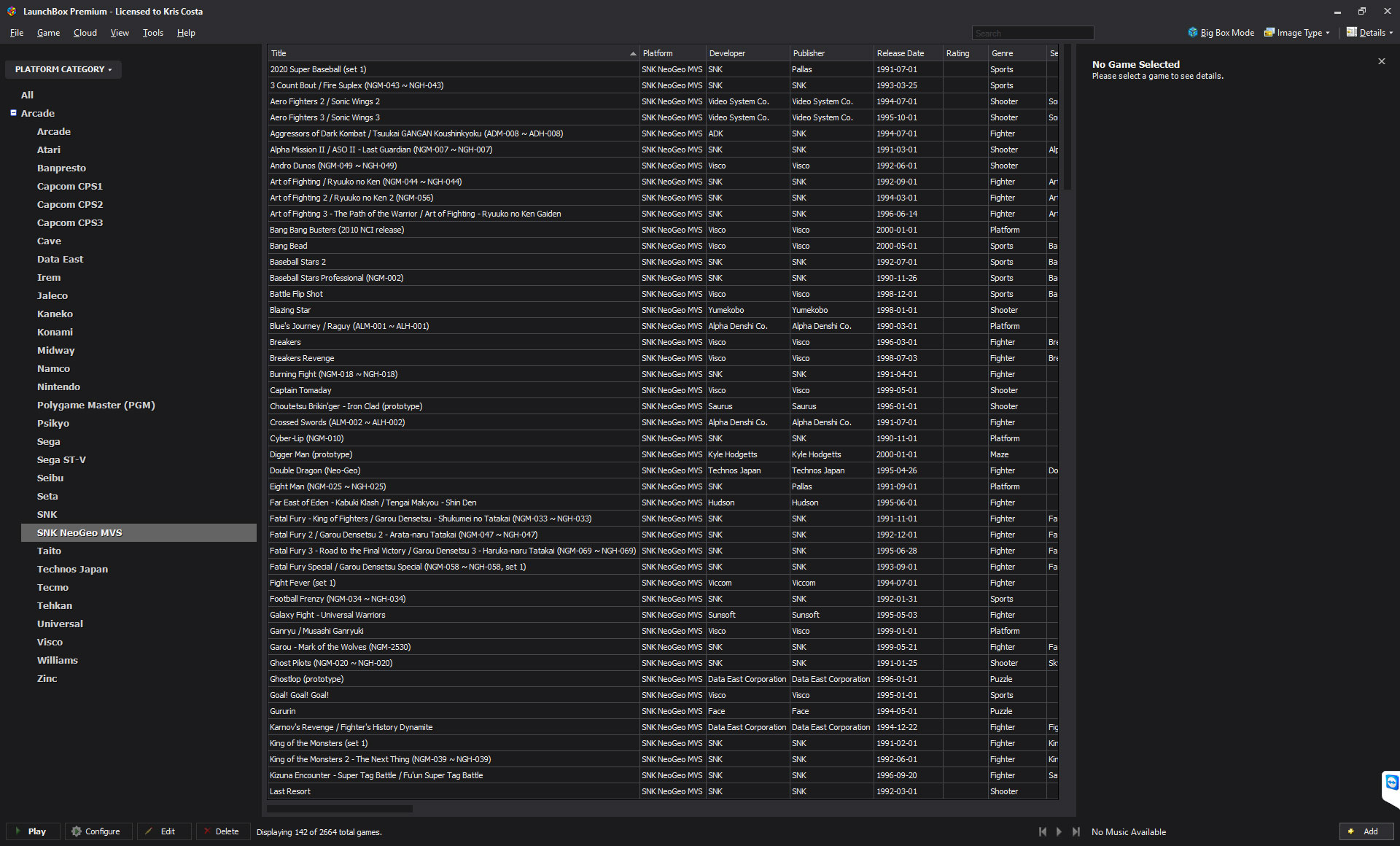
Task: Open the Help menu
Action: pos(186,33)
